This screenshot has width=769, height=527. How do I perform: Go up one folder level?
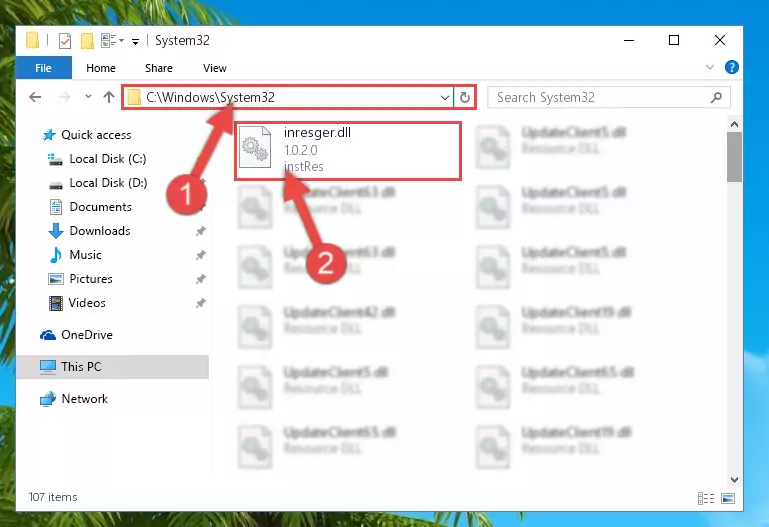109,97
